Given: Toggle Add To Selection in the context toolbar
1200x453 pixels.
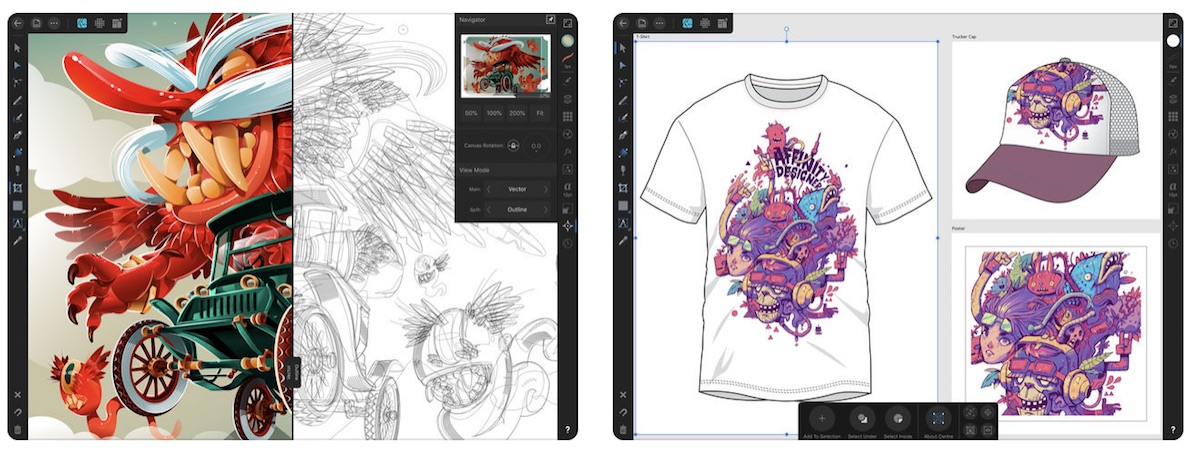Looking at the screenshot, I should coord(822,419).
